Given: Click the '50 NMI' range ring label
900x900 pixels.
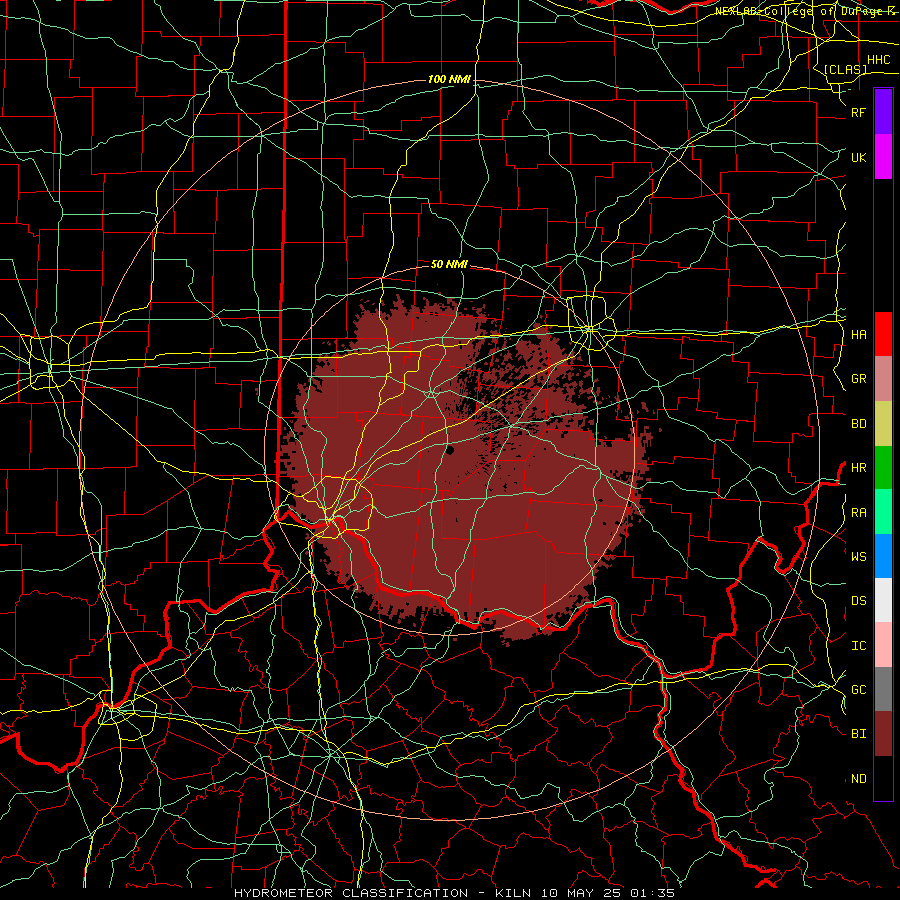Looking at the screenshot, I should 449,264.
